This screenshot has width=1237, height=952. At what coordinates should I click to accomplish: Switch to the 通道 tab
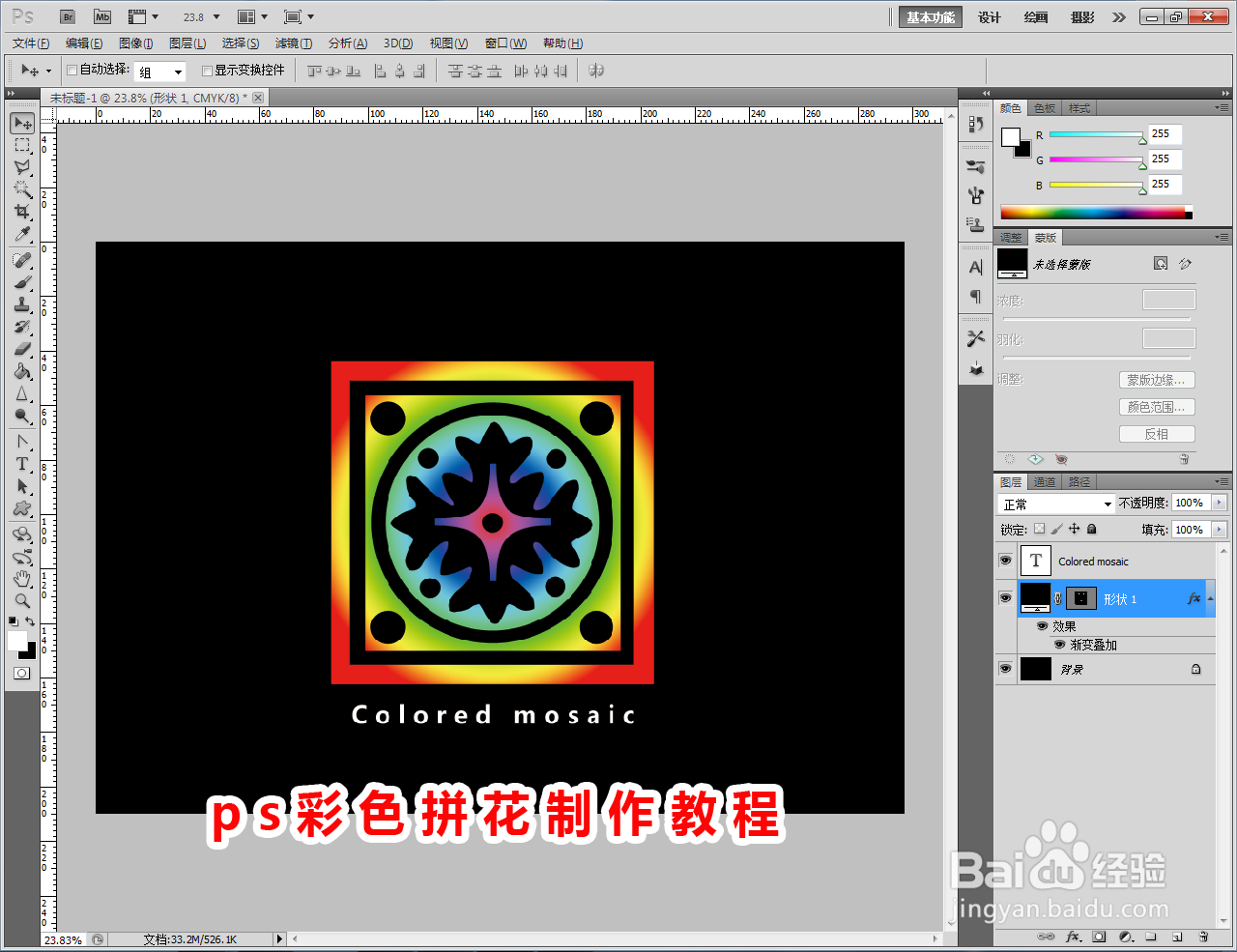click(x=1045, y=481)
